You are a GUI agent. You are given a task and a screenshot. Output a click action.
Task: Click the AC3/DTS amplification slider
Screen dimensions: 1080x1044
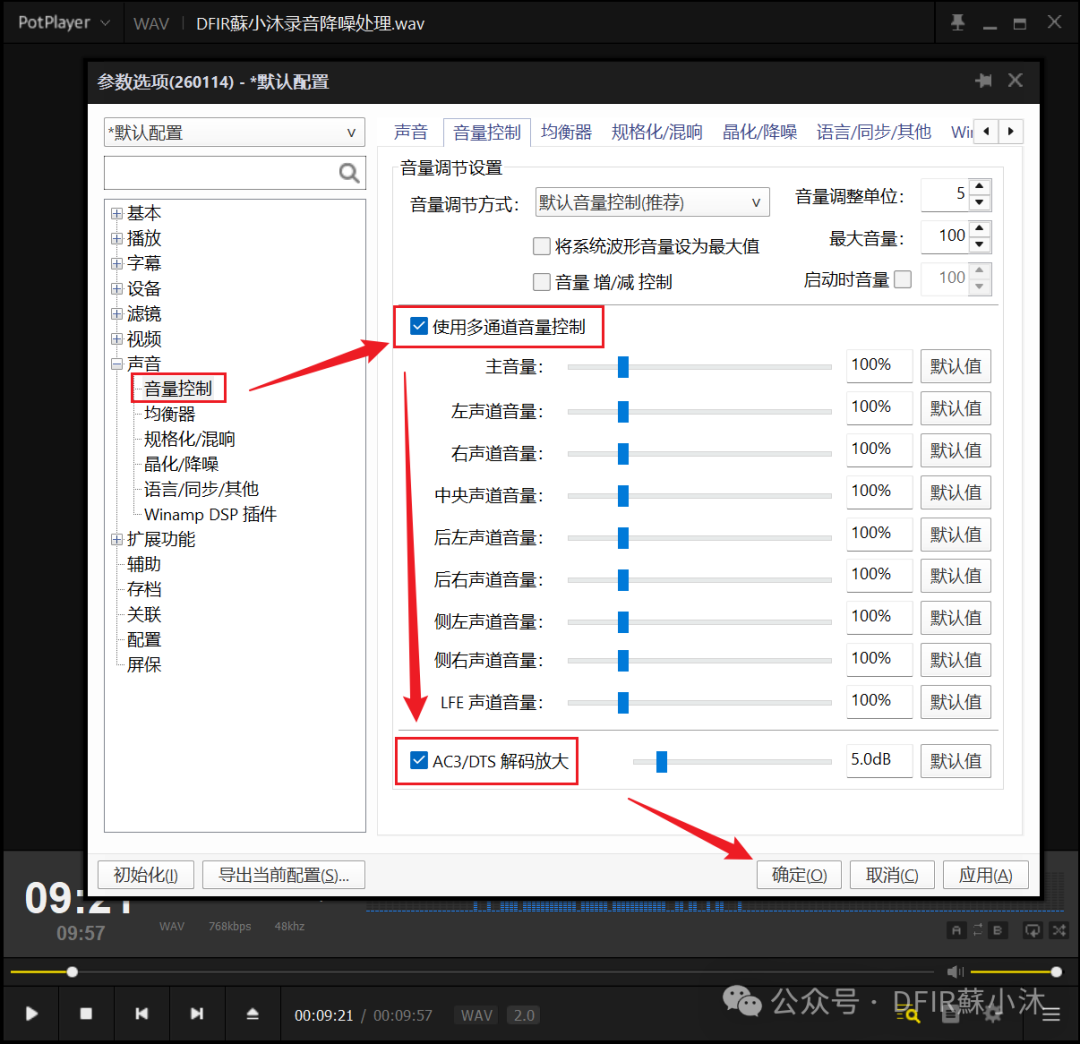coord(661,761)
